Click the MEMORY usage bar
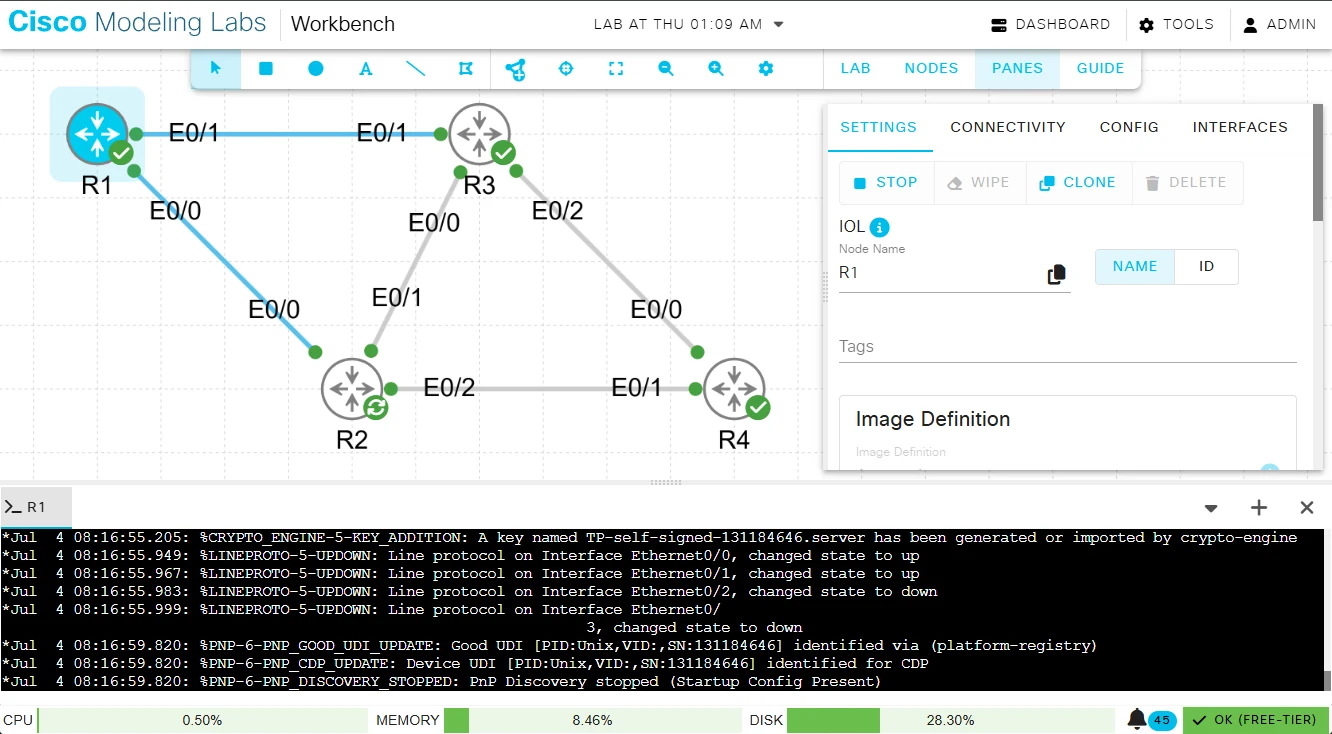The height and width of the screenshot is (734, 1332). pyautogui.click(x=593, y=720)
